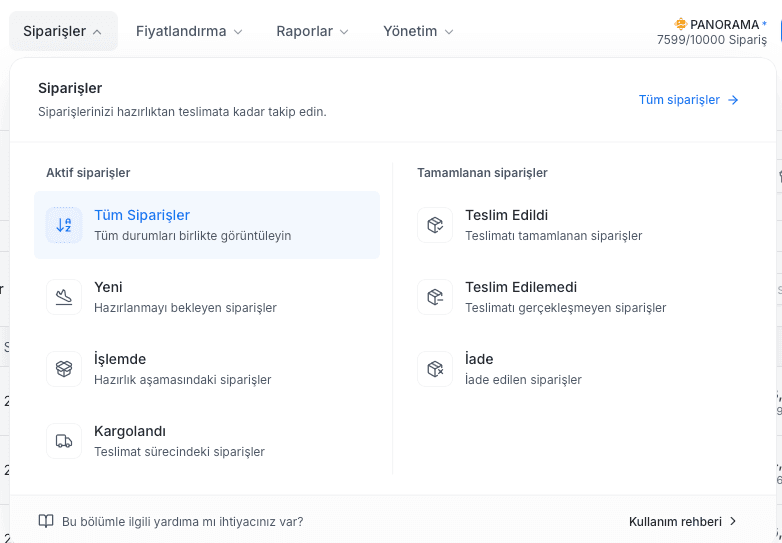Click the Kargolandı truck icon
Screen dimensions: 782x543
64,441
